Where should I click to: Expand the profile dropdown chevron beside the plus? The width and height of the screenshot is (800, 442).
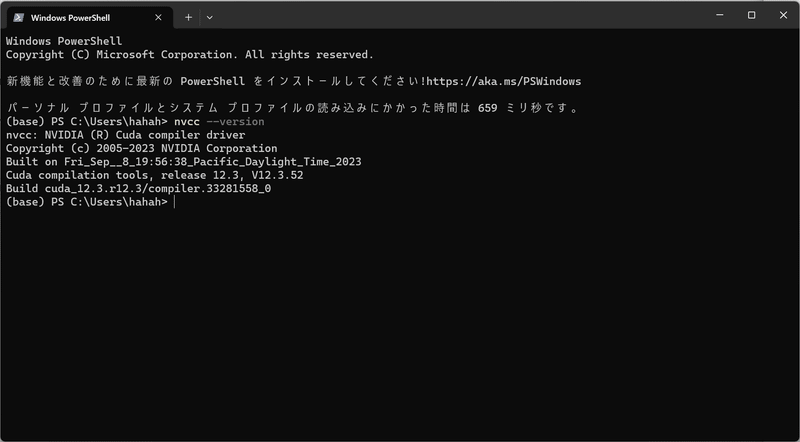[x=209, y=17]
